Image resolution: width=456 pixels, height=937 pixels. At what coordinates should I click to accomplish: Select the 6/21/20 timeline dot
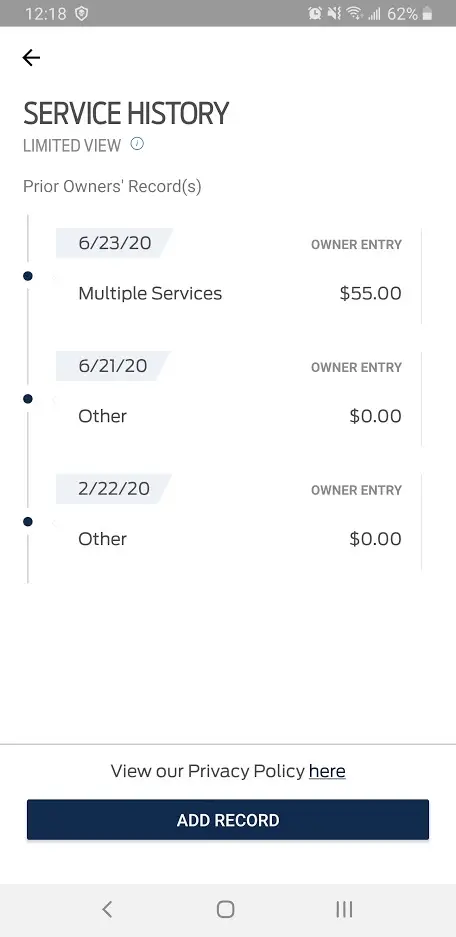pos(27,399)
